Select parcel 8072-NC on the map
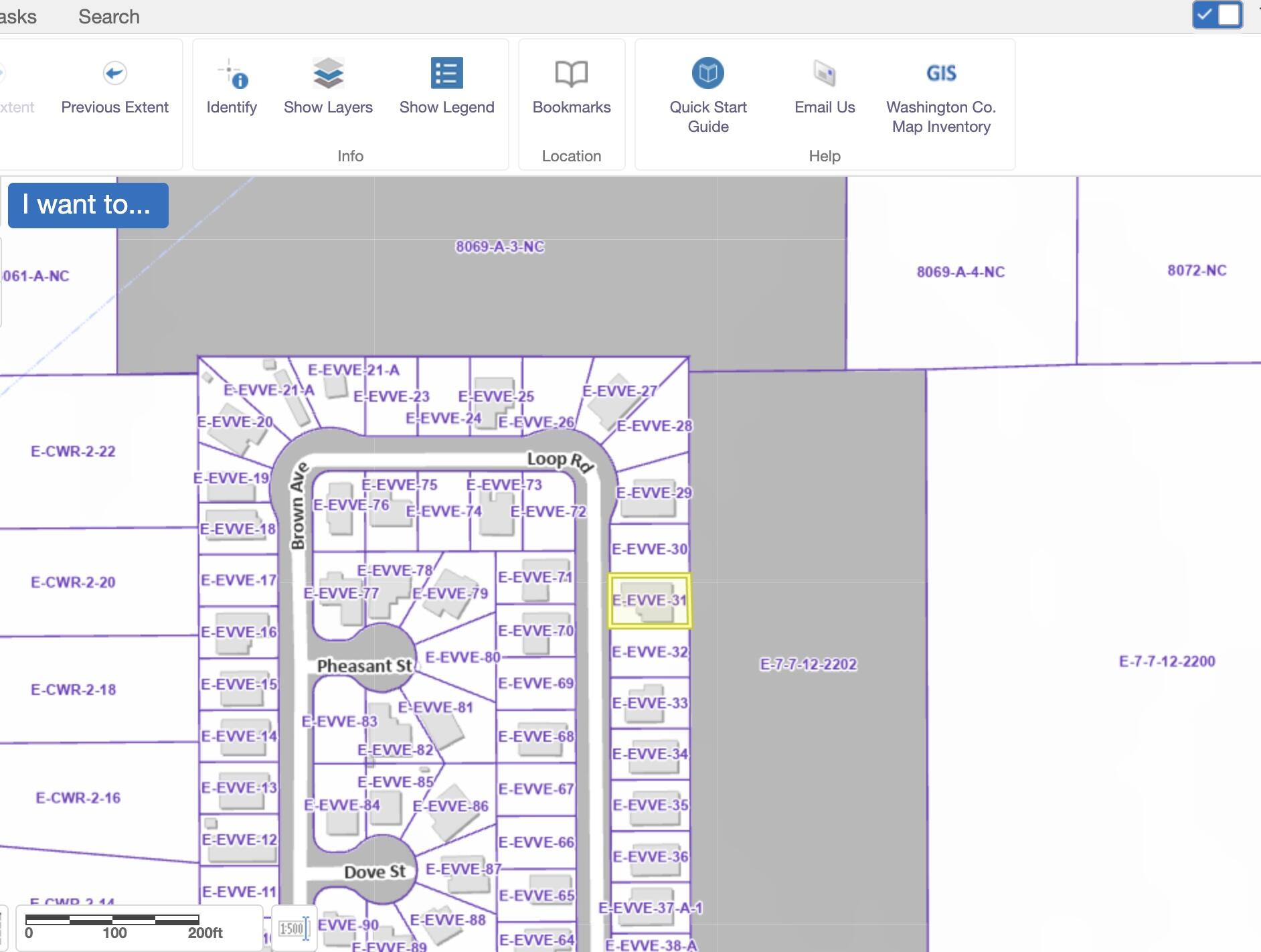The width and height of the screenshot is (1261, 952). pos(1196,270)
